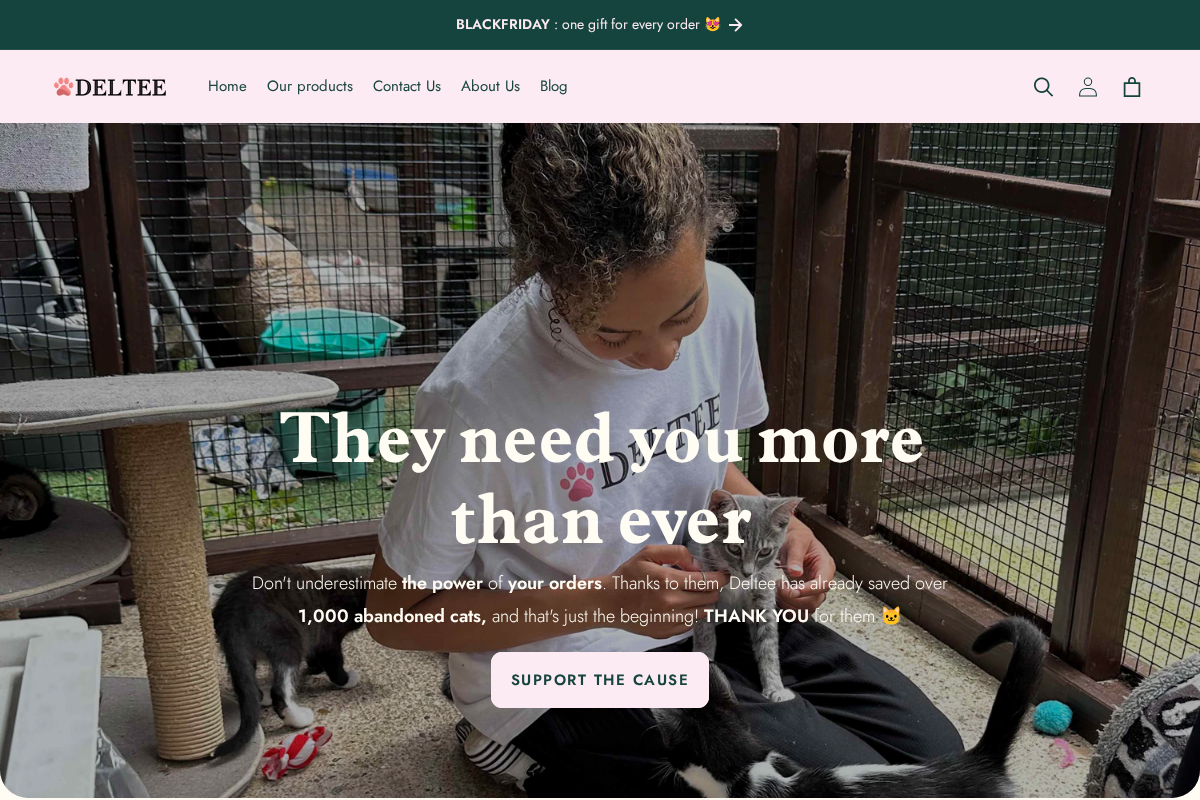
Task: Click the pink paw print on the shirt
Action: click(x=577, y=482)
